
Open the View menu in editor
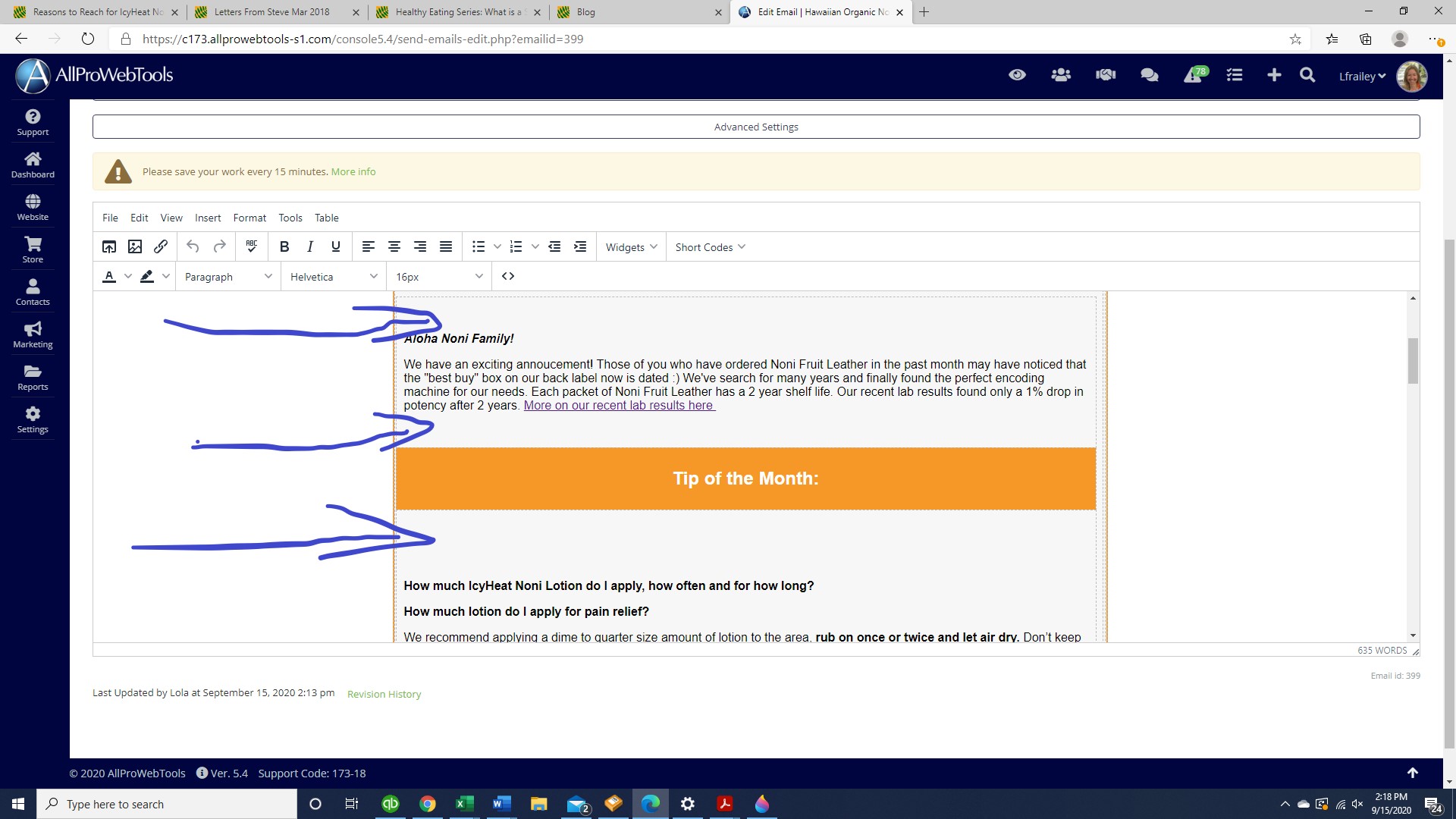[171, 218]
